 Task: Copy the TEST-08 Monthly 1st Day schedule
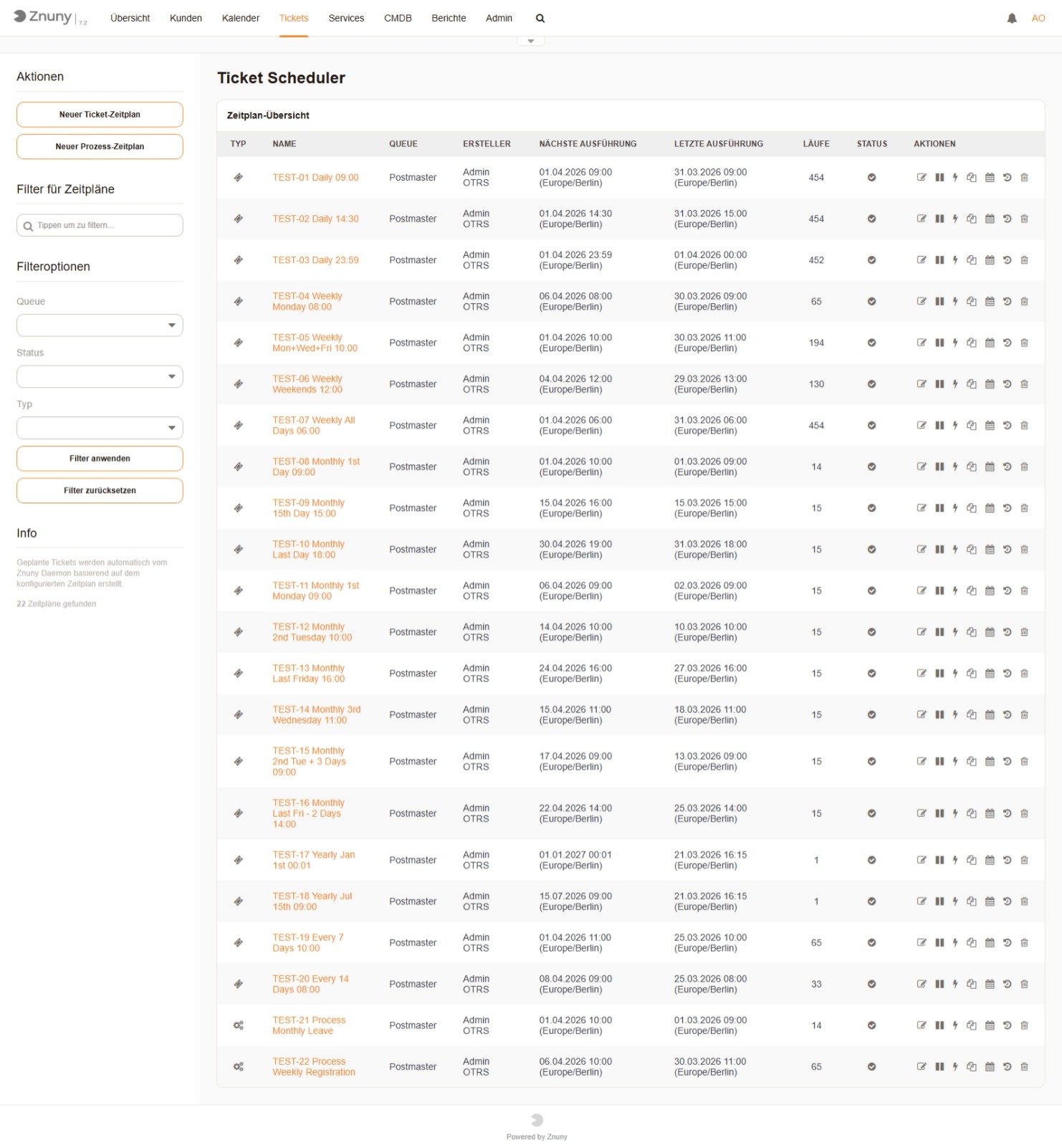[972, 467]
